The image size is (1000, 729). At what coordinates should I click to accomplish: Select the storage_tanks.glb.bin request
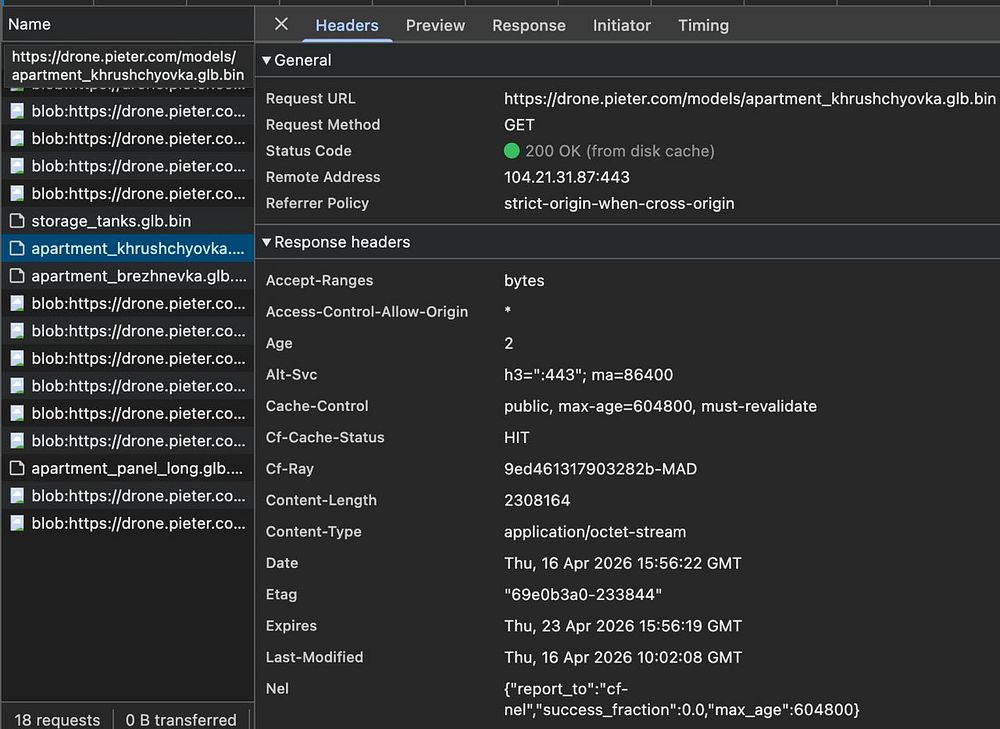click(x=111, y=221)
